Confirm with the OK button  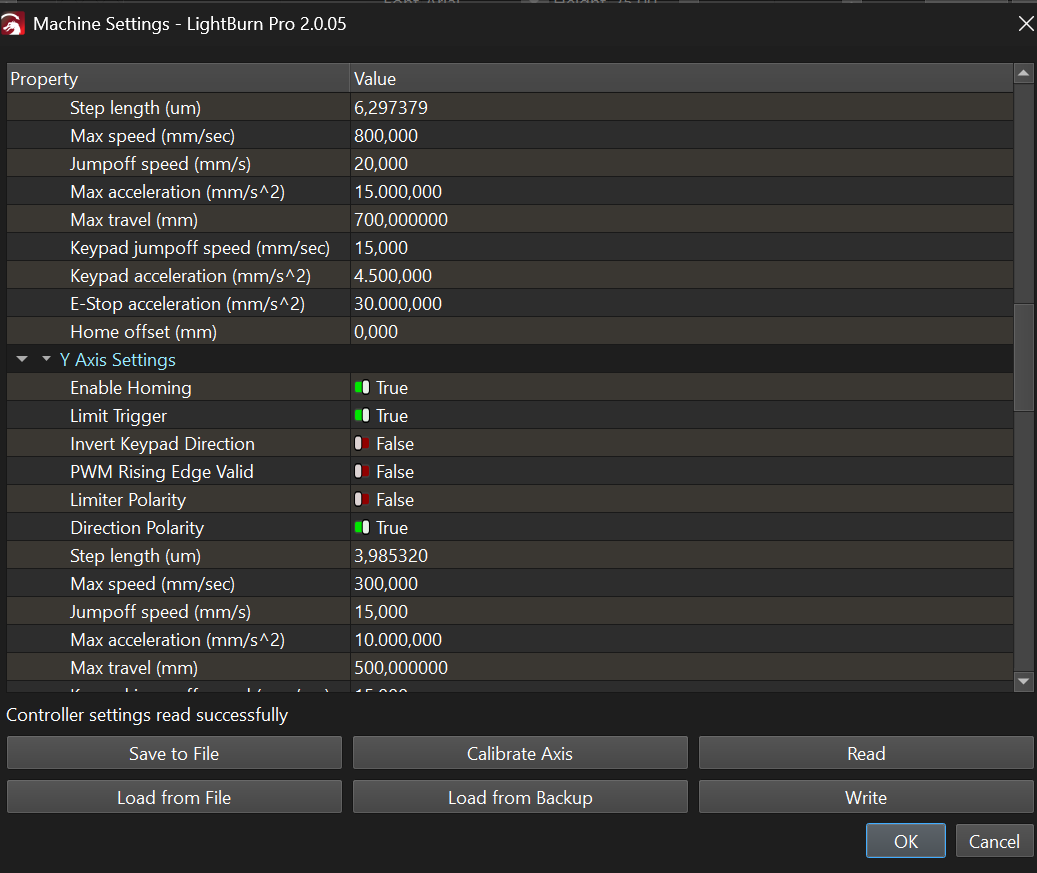[x=905, y=841]
